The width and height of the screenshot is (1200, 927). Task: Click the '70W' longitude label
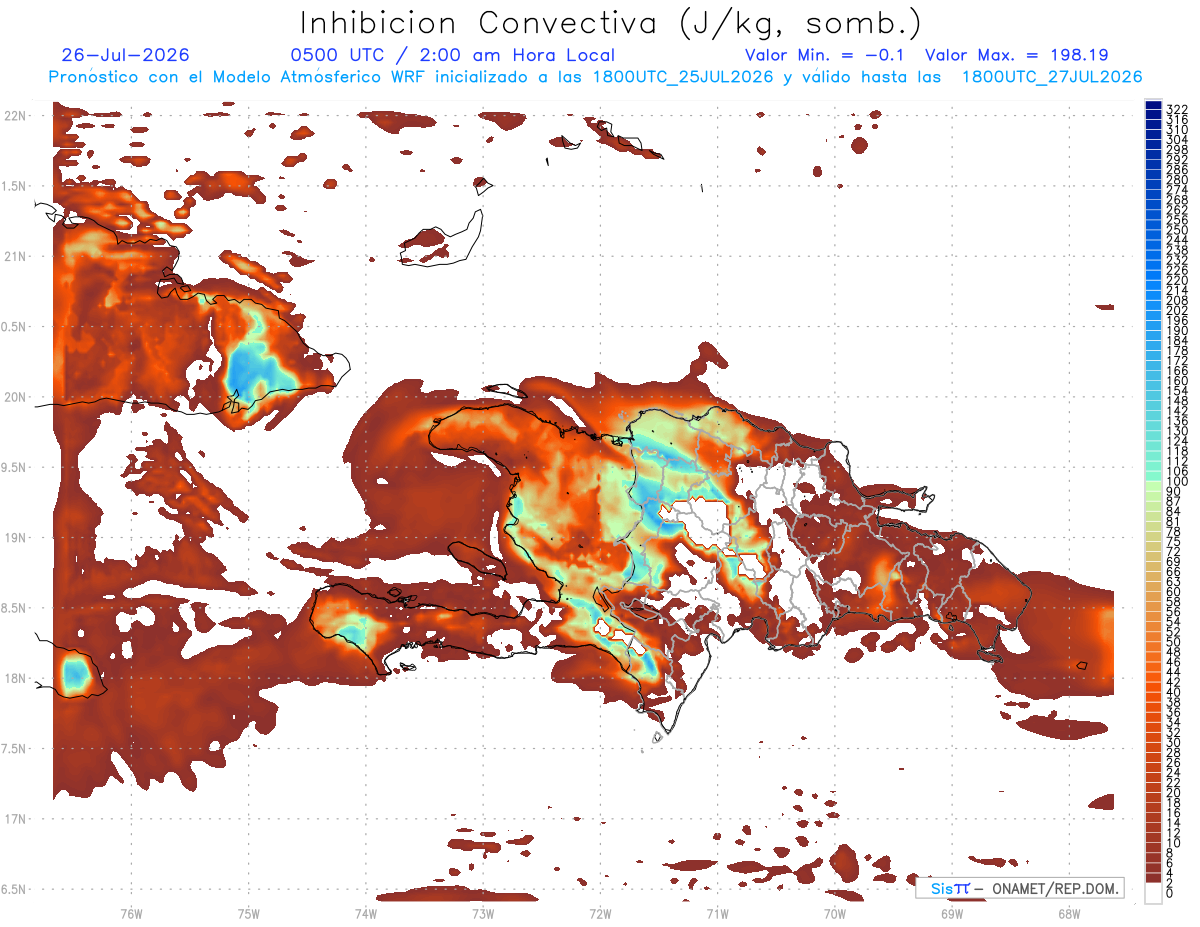click(x=834, y=913)
